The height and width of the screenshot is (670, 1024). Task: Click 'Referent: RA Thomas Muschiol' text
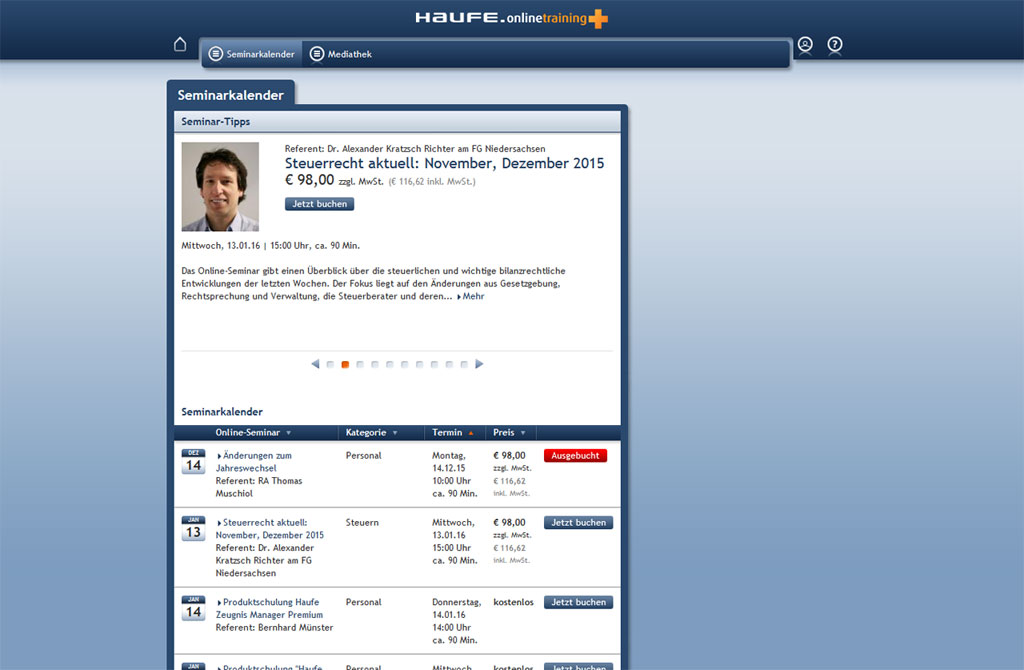(259, 487)
